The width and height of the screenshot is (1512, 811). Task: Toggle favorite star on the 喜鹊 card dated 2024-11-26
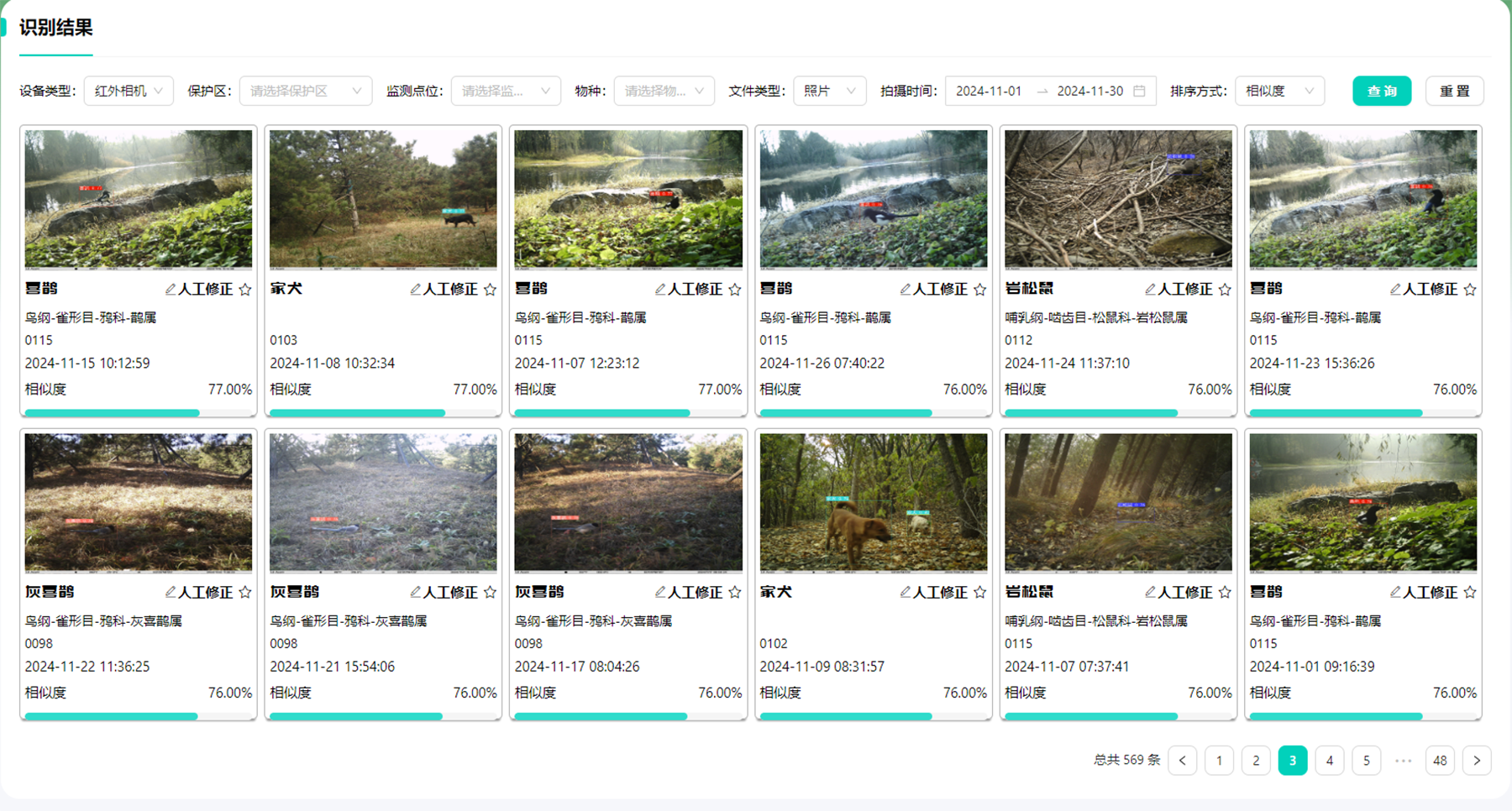point(979,290)
